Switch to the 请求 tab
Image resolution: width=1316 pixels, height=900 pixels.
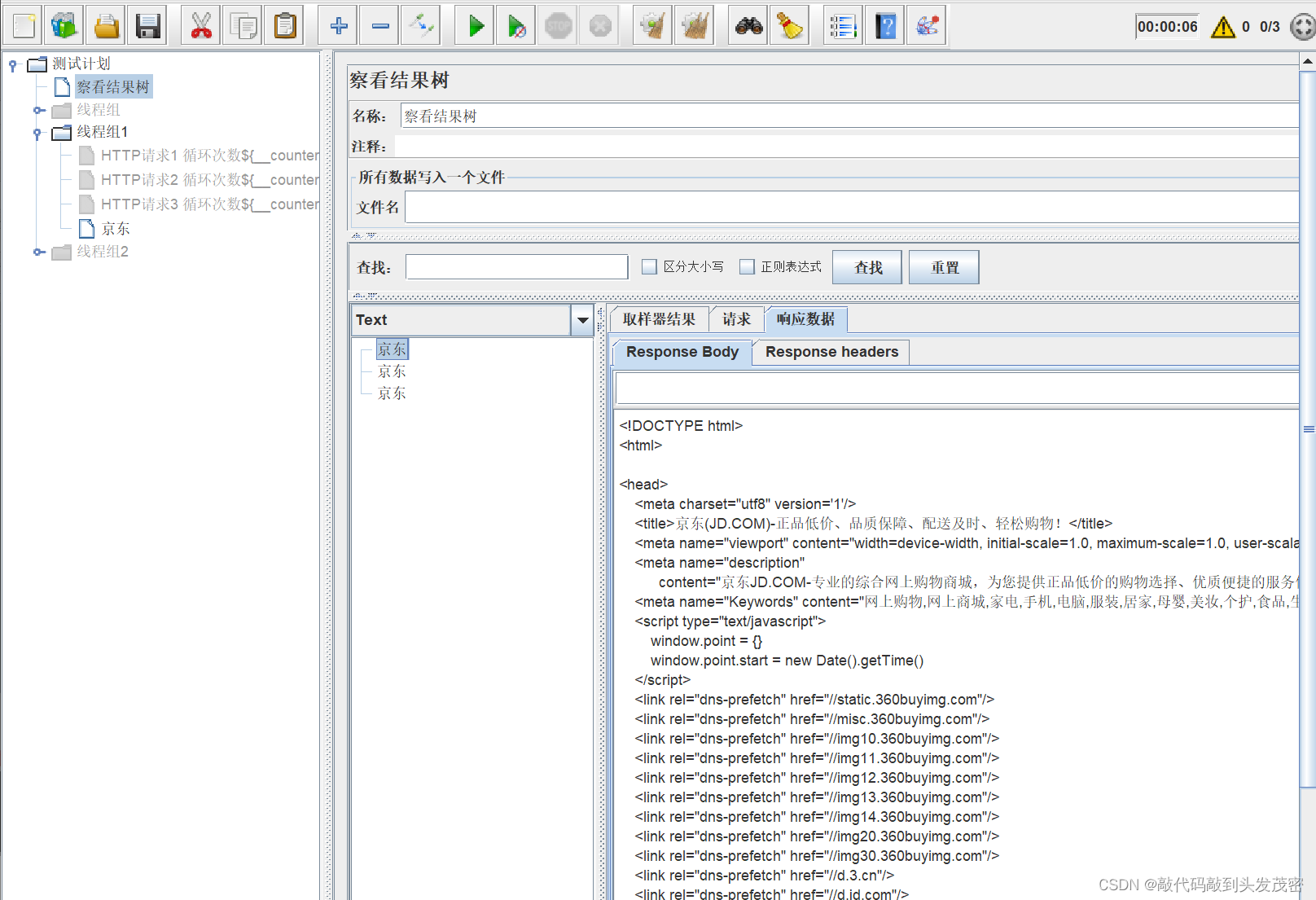click(x=736, y=319)
